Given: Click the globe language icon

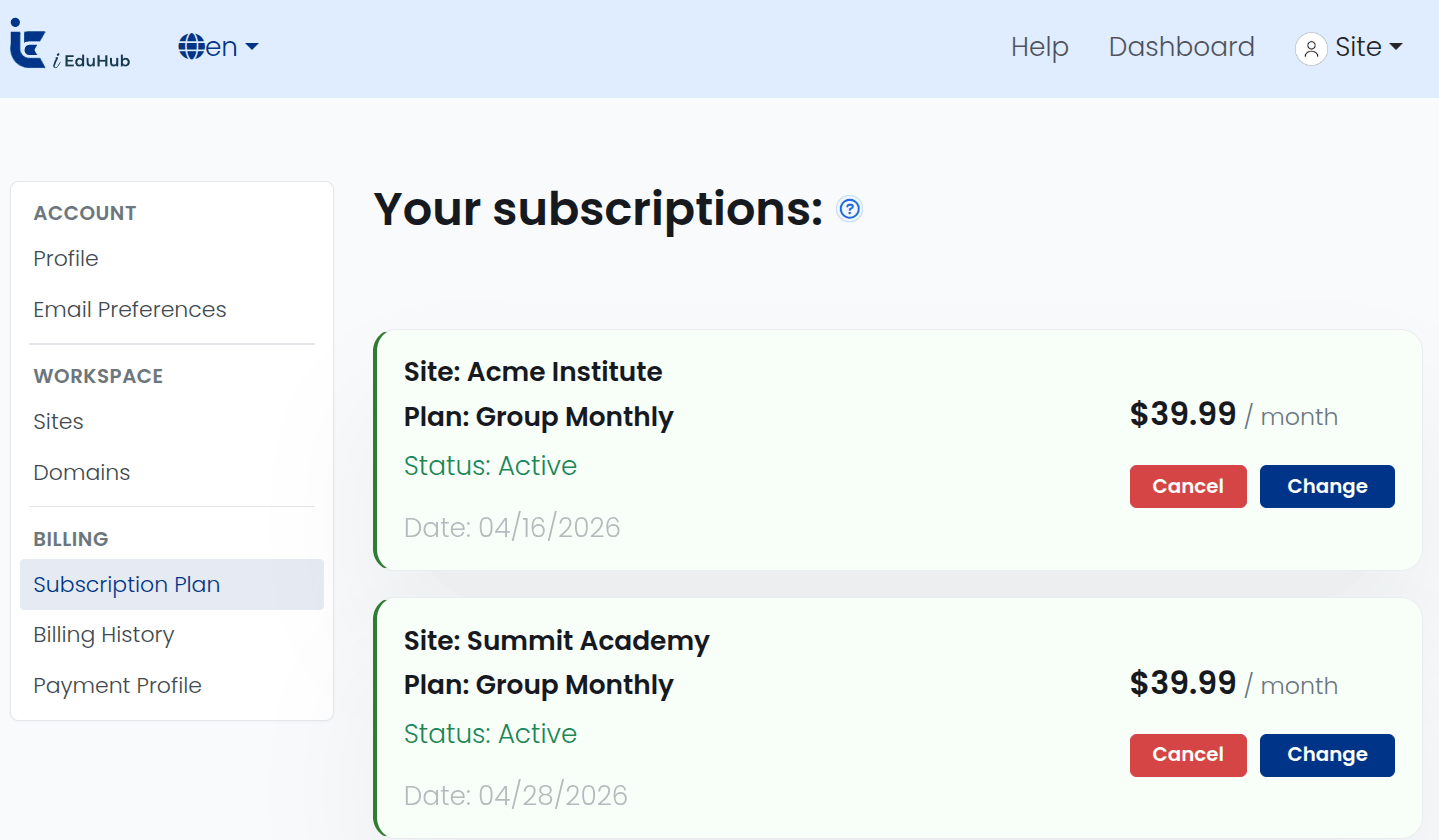Looking at the screenshot, I should 192,46.
